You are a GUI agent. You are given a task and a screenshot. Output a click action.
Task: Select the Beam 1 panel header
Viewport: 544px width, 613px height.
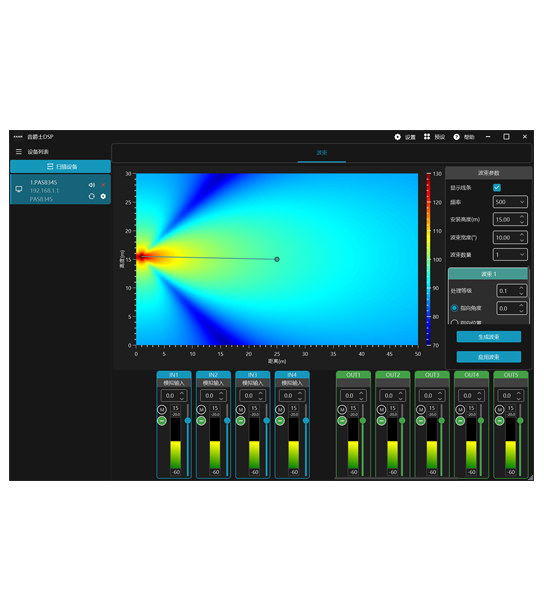[488, 274]
